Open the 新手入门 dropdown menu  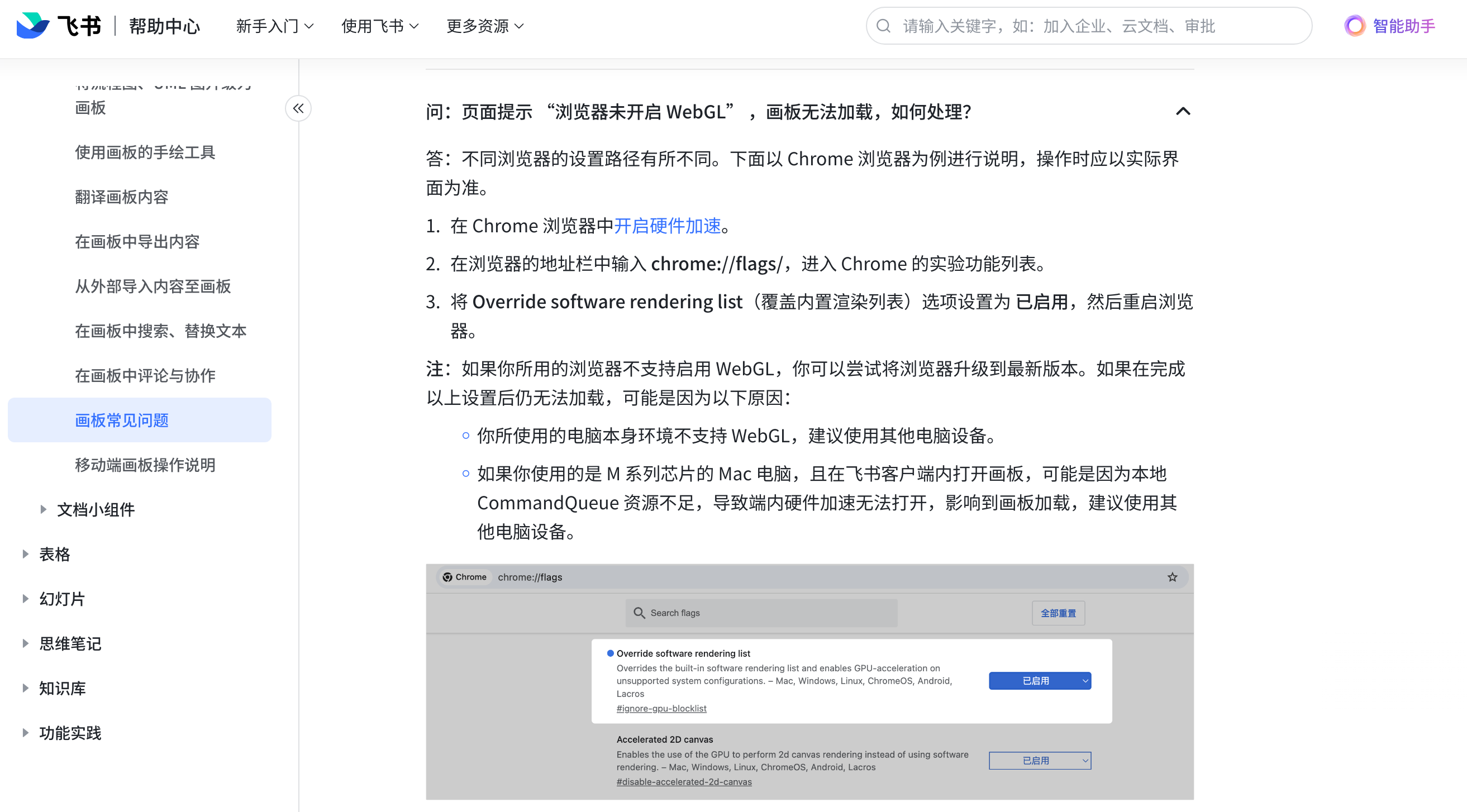click(274, 26)
